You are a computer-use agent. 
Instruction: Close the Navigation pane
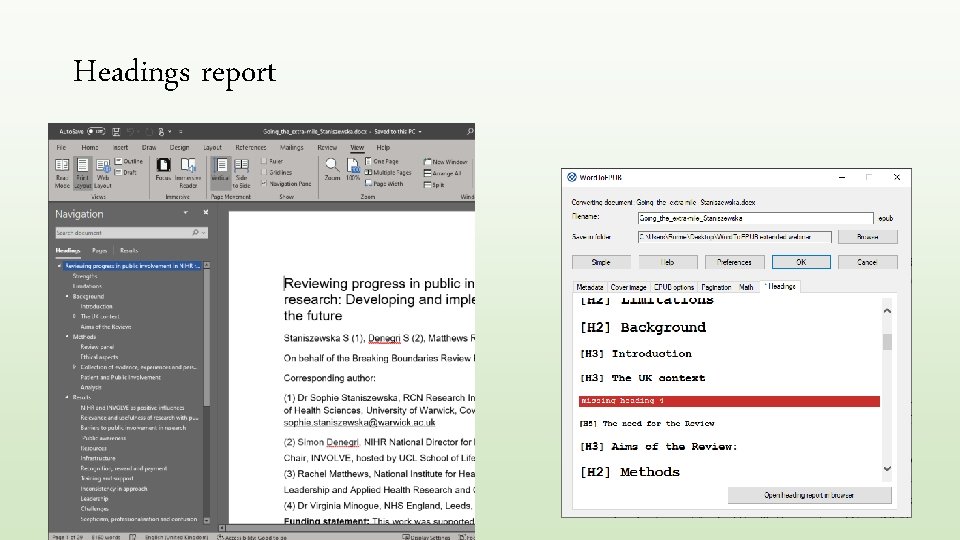pyautogui.click(x=206, y=212)
